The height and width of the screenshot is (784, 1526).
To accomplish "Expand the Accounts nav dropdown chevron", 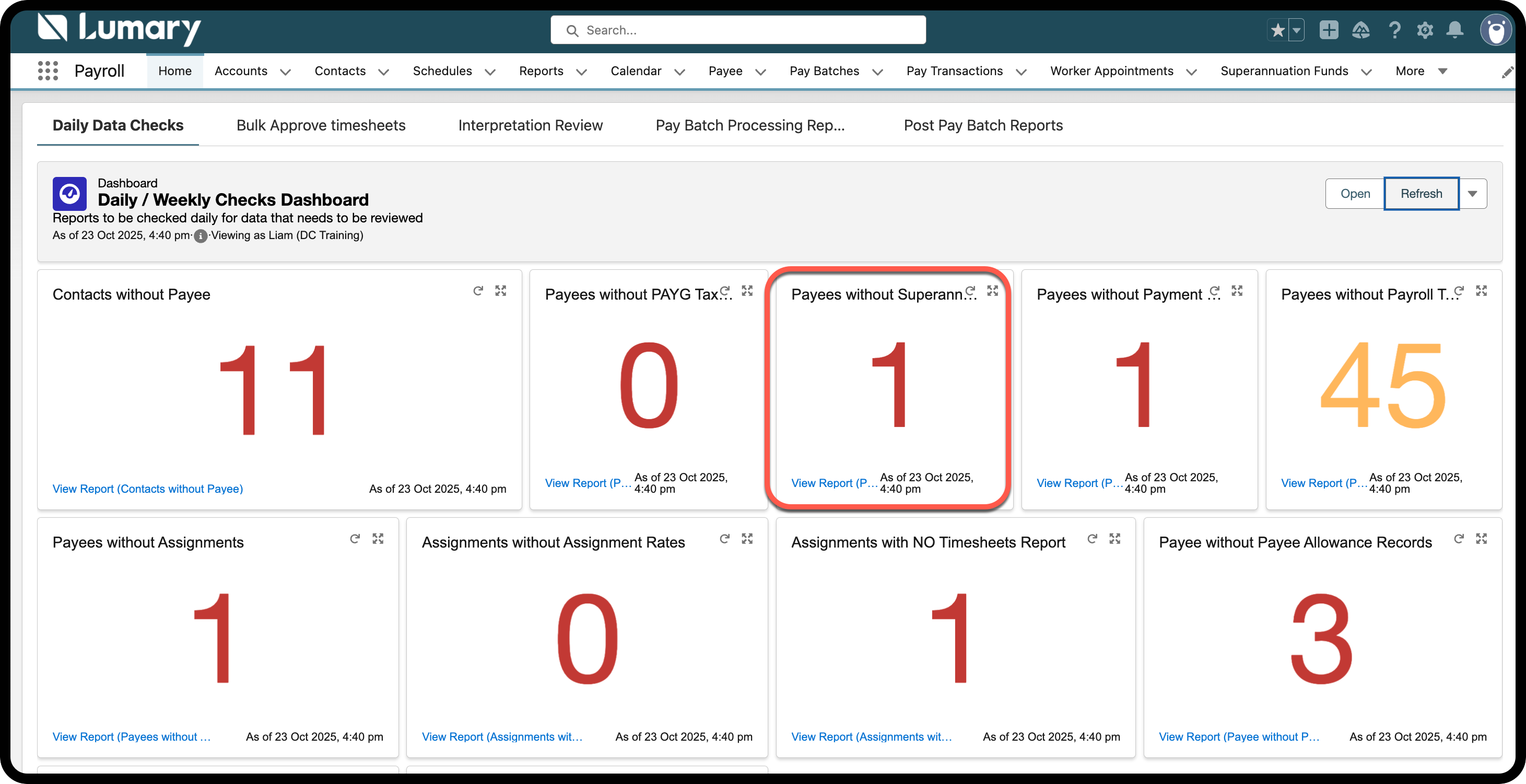I will point(286,72).
